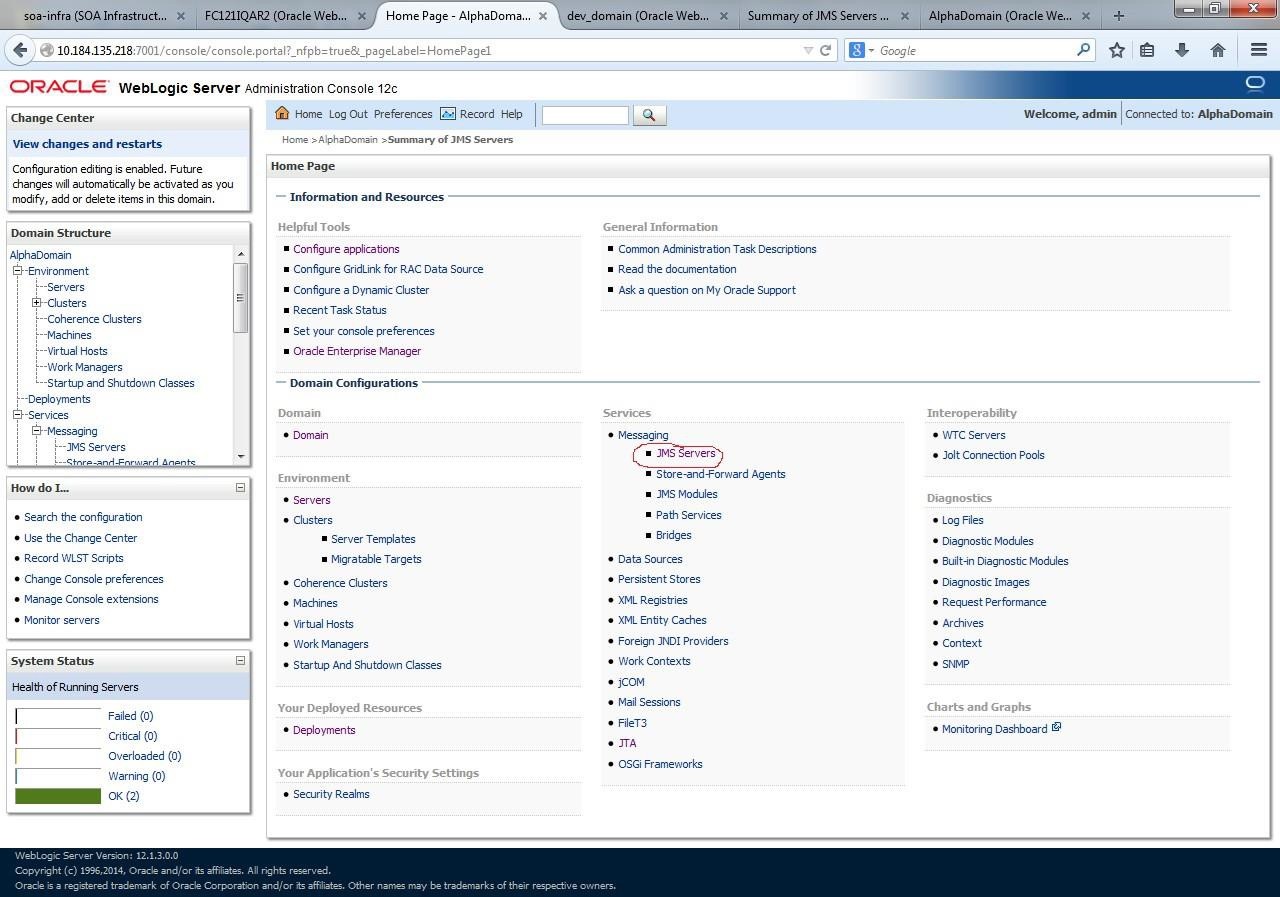Image resolution: width=1280 pixels, height=897 pixels.
Task: Open Preferences in the console toolbar
Action: click(x=403, y=114)
